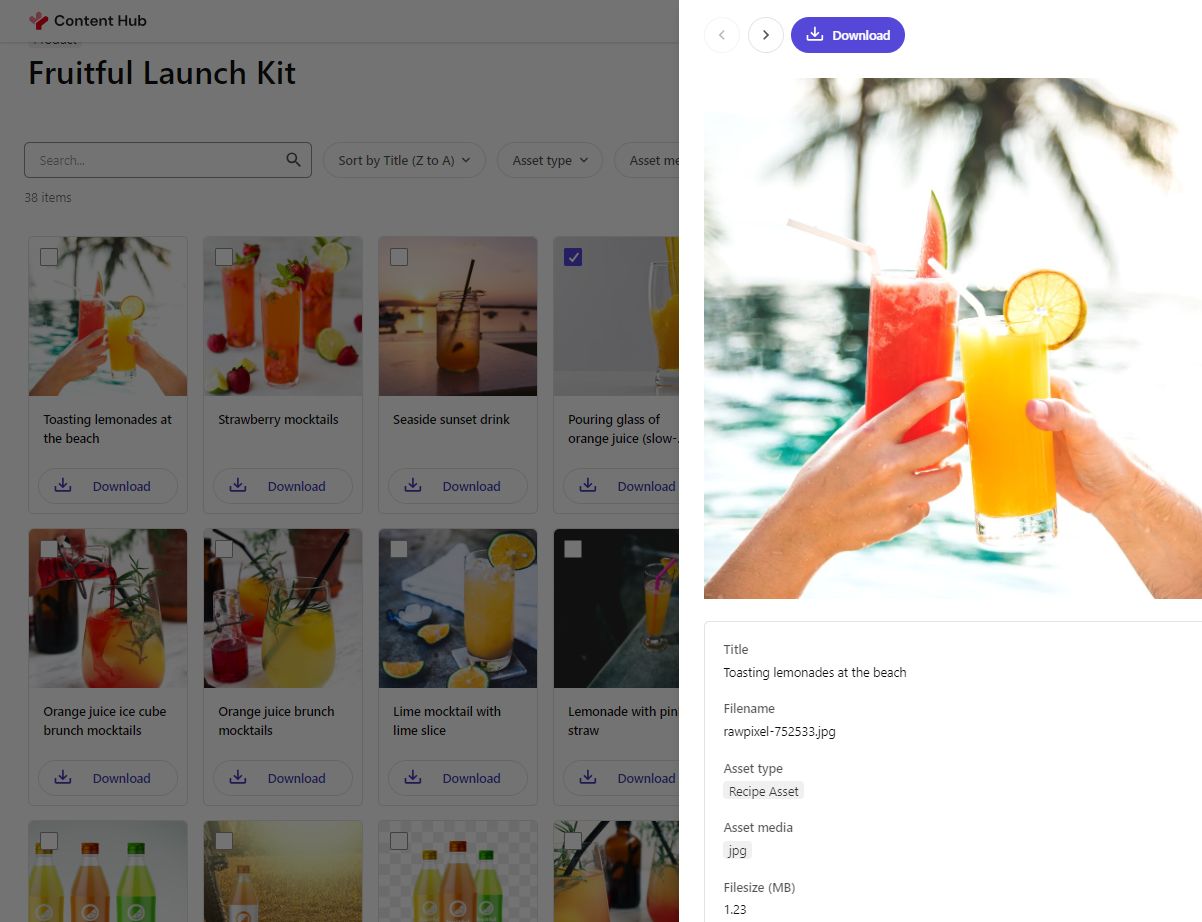Click the filesize value 1.23
This screenshot has height=922, width=1202.
point(735,909)
